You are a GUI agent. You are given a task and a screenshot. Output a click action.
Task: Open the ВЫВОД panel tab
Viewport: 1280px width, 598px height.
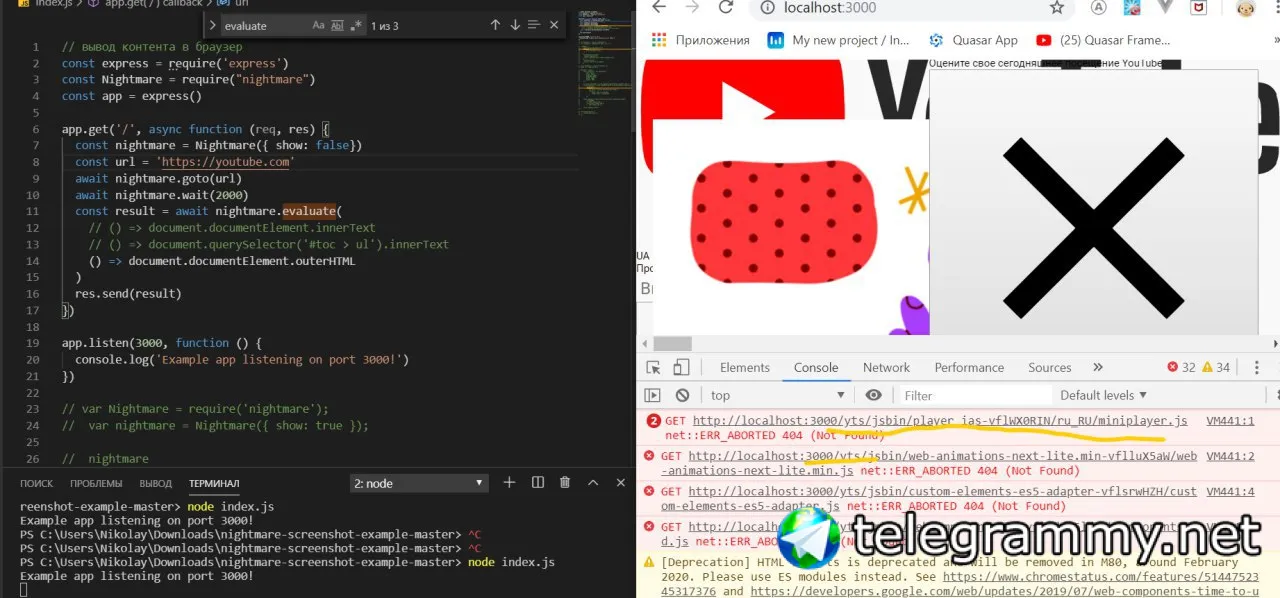[155, 483]
